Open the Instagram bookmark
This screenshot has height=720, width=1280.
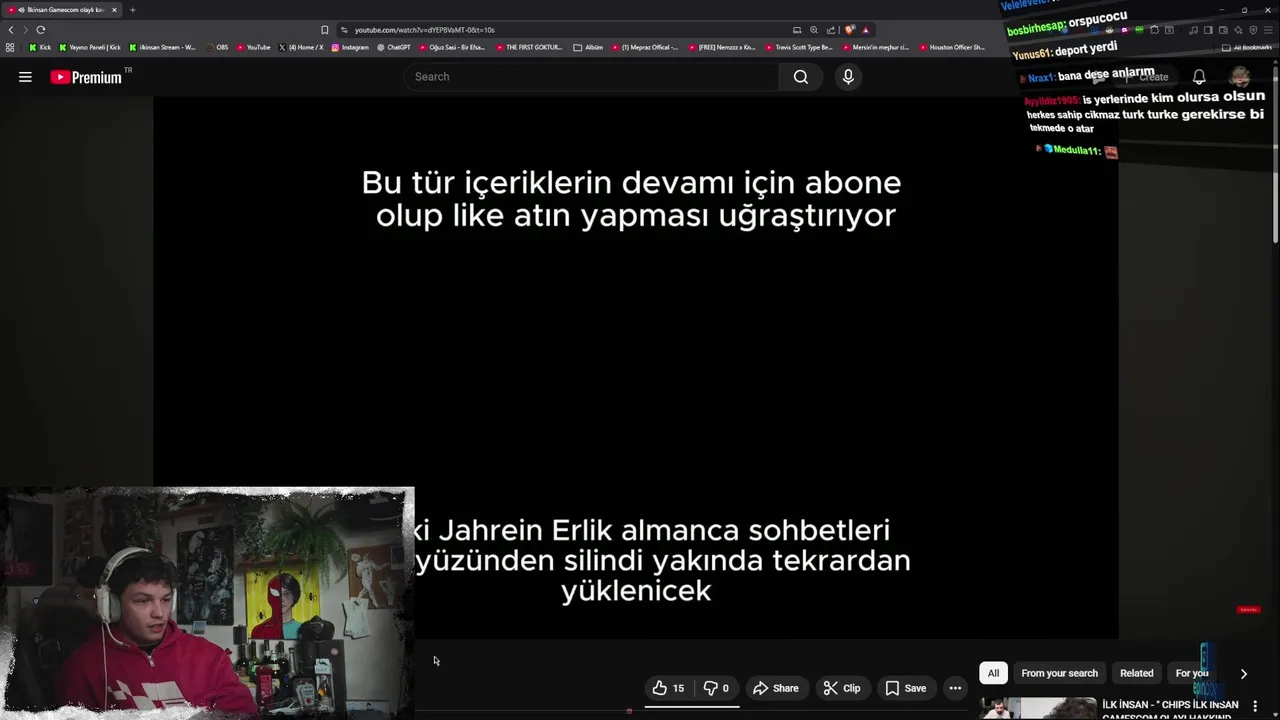(x=350, y=47)
